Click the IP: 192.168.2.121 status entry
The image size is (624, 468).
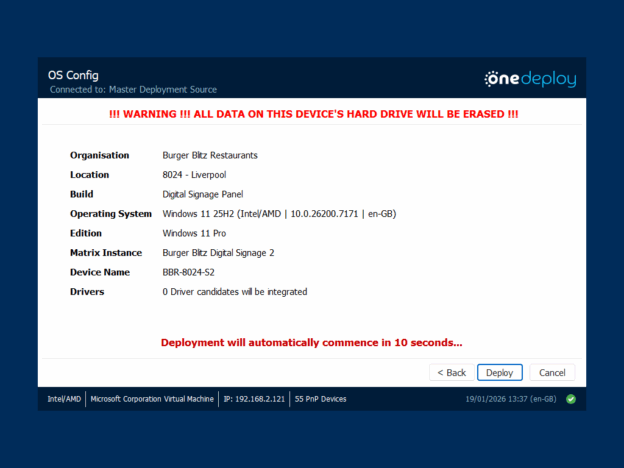point(254,399)
